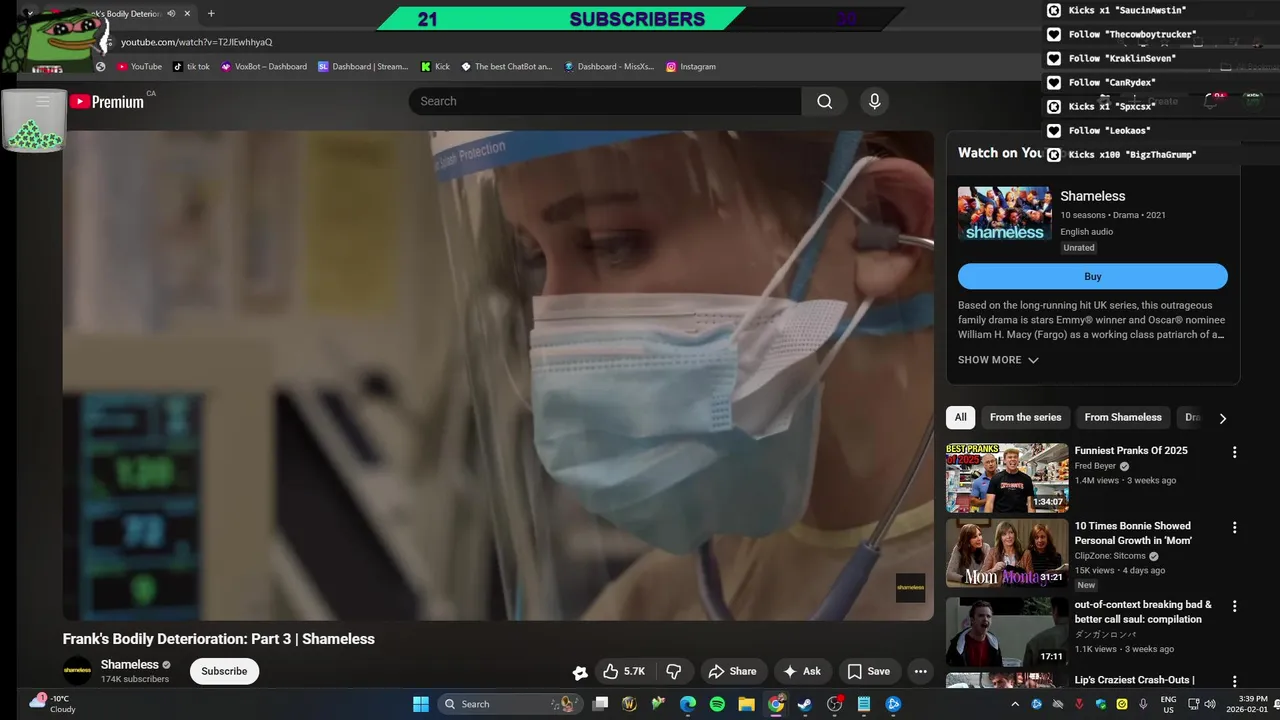Image resolution: width=1280 pixels, height=720 pixels.
Task: Show hidden system tray icons
Action: point(1015,704)
